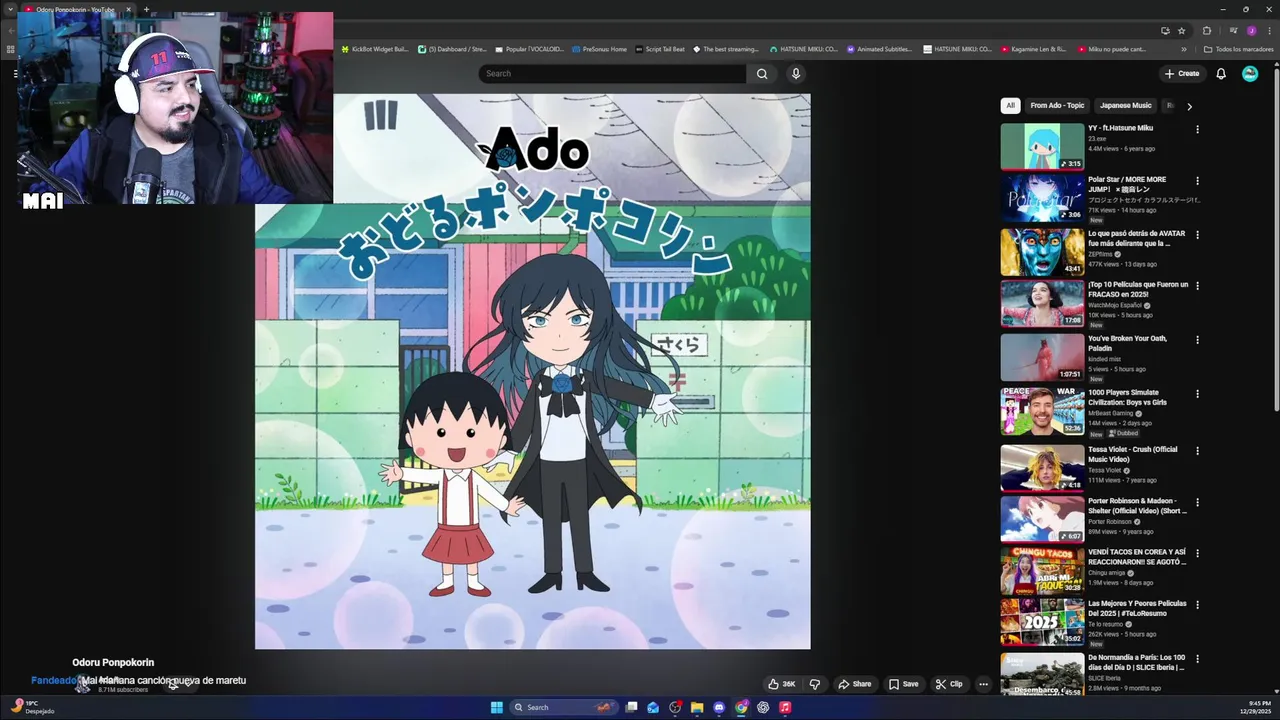1280x720 pixels.
Task: Show more bookmarks chevron
Action: click(1184, 49)
